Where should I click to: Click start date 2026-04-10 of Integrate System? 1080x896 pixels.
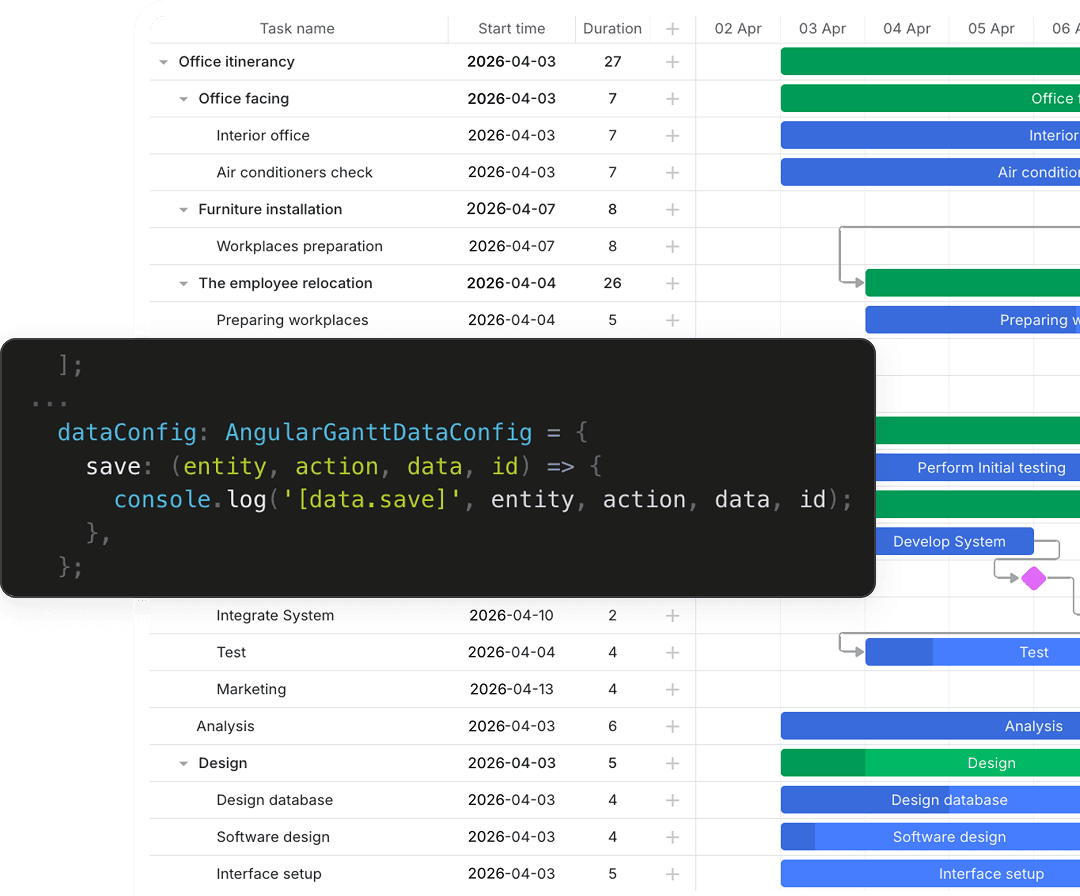(x=511, y=616)
